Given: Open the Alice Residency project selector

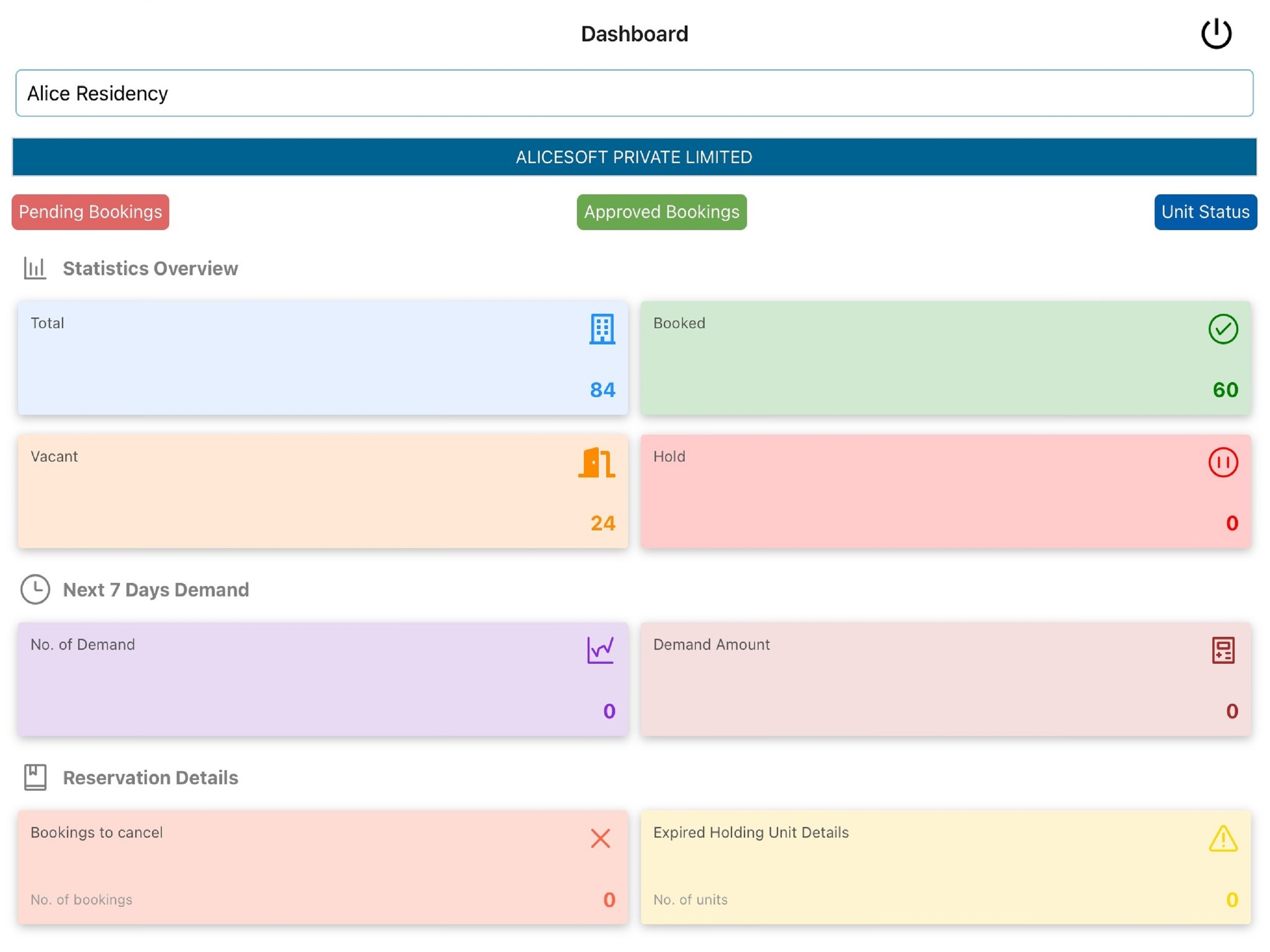Looking at the screenshot, I should click(635, 93).
